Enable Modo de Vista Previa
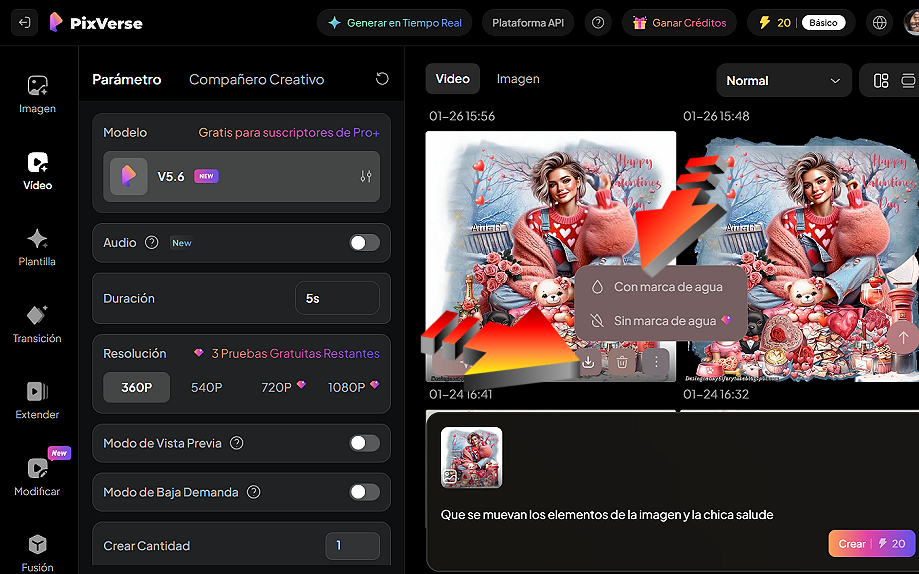Screen dimensions: 919x574 (364, 443)
